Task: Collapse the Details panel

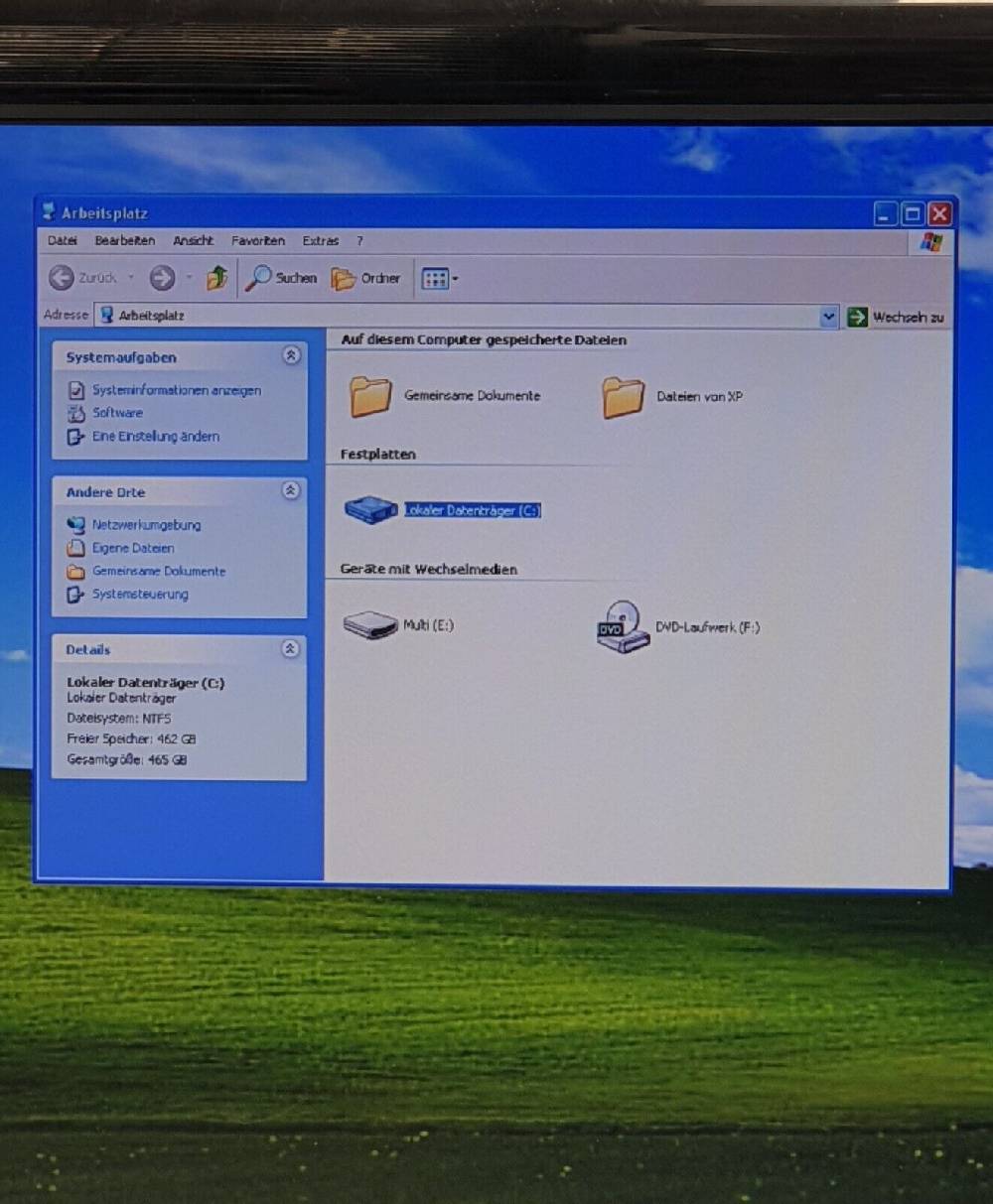Action: (290, 648)
